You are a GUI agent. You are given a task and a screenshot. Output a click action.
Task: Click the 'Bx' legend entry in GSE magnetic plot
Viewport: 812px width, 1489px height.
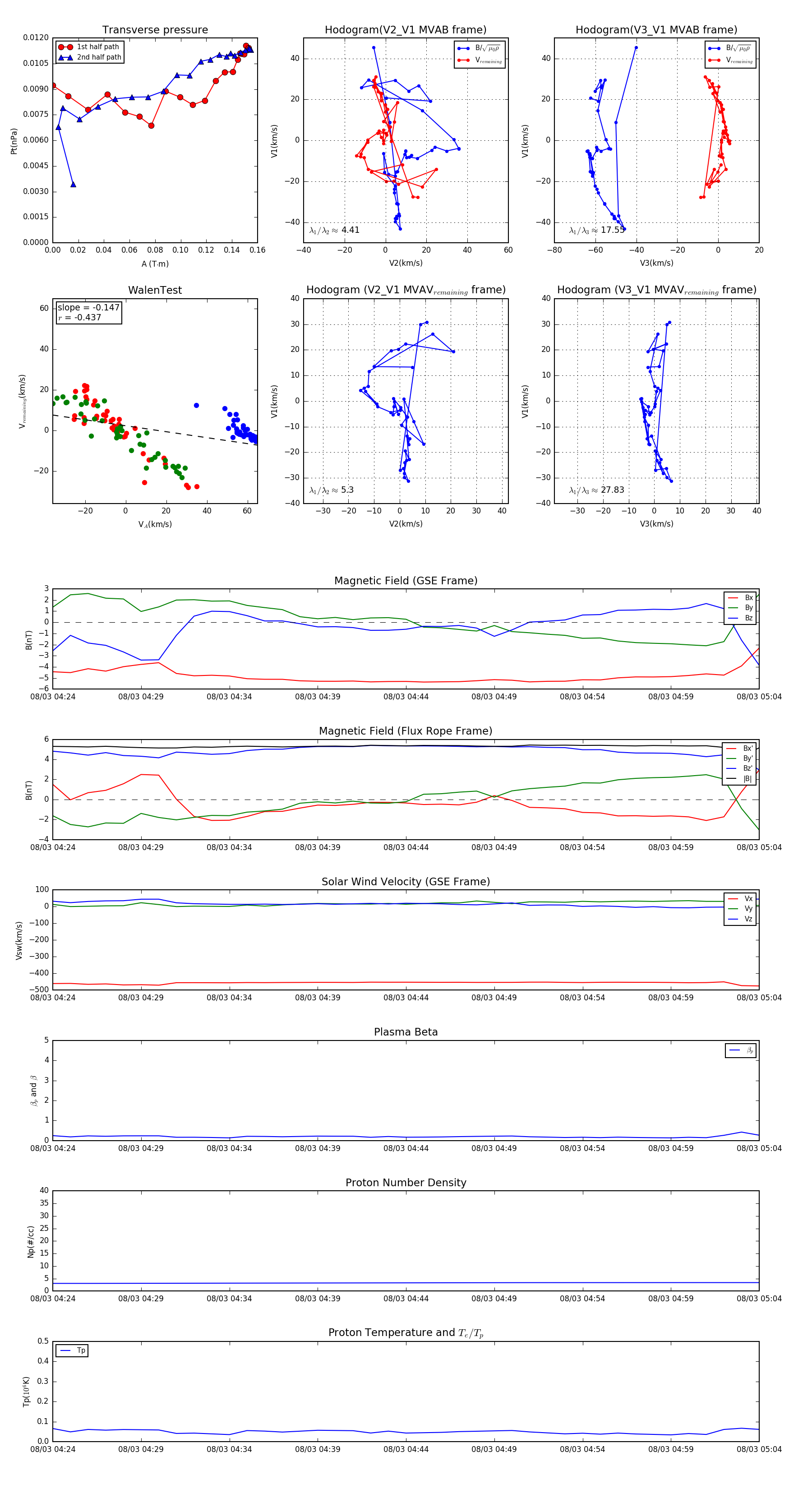tap(740, 598)
